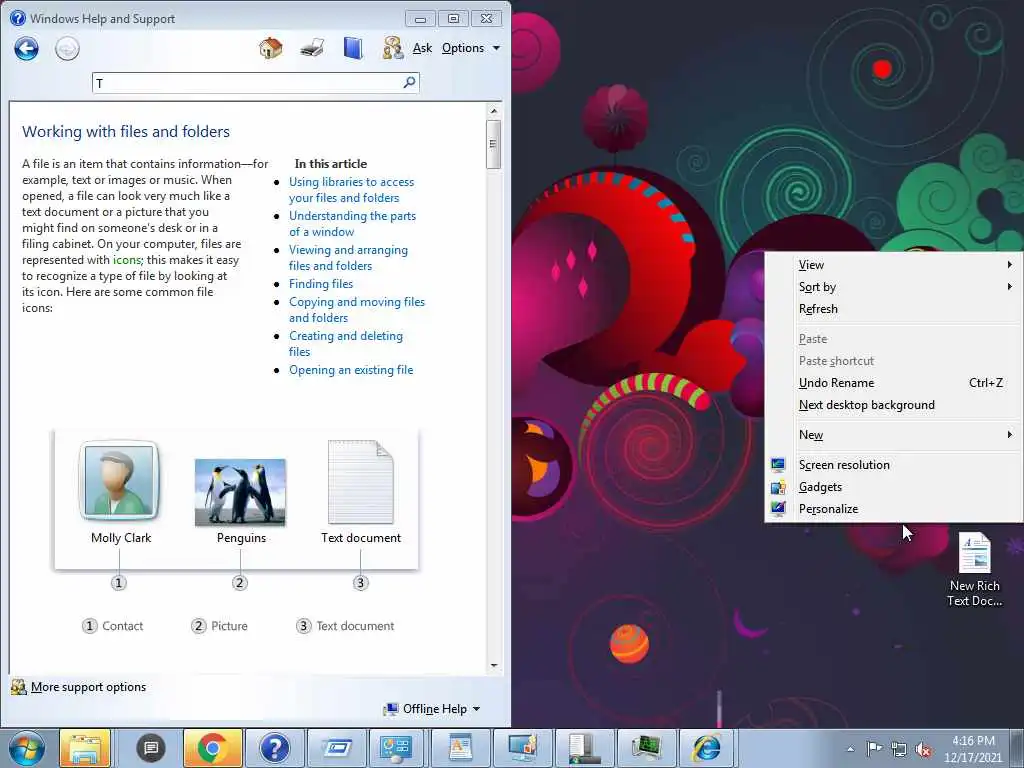Open the Offline Help dropdown
Screen dimensions: 1024x768
point(434,709)
